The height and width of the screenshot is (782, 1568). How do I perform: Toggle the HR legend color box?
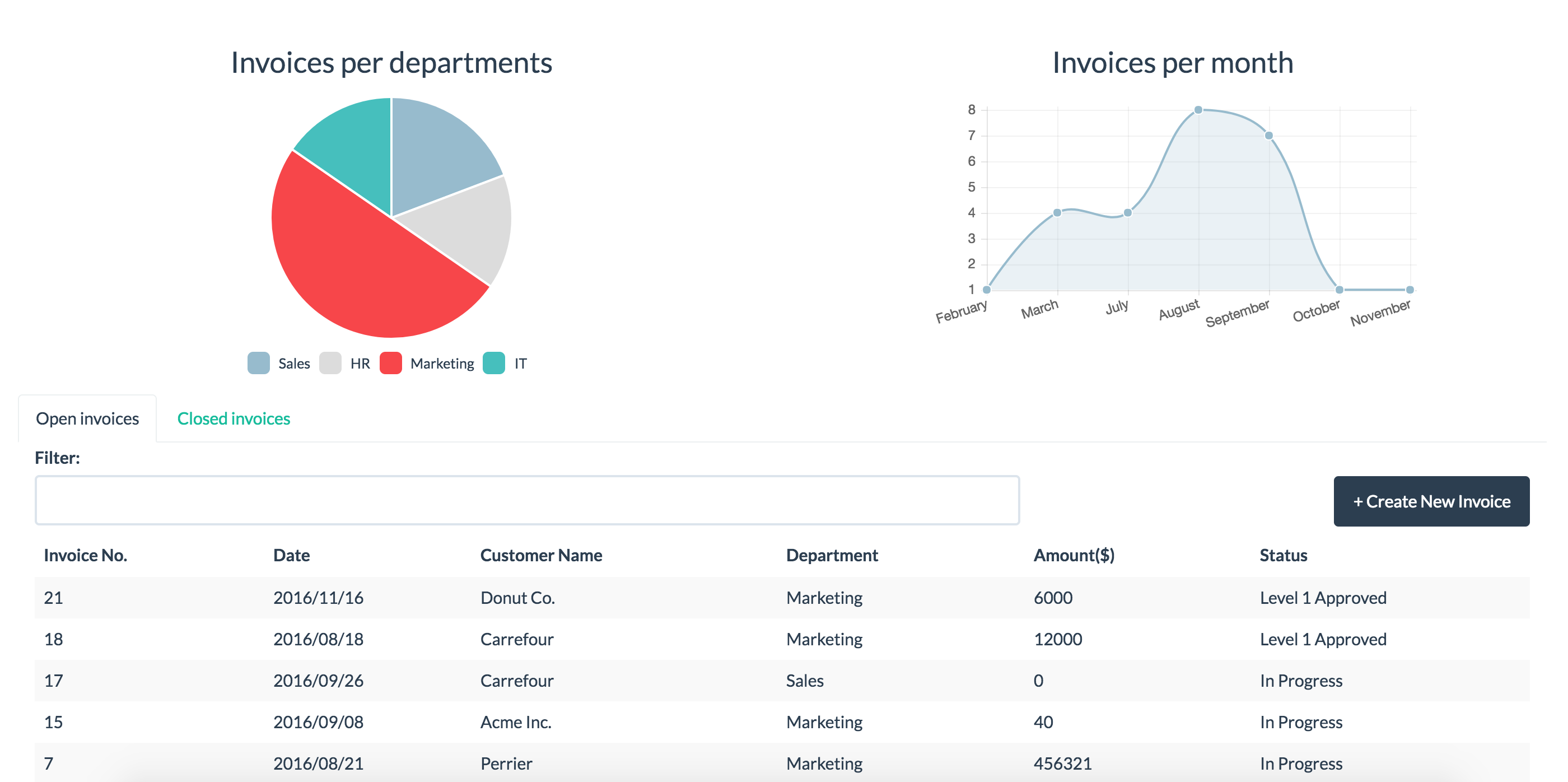[330, 363]
